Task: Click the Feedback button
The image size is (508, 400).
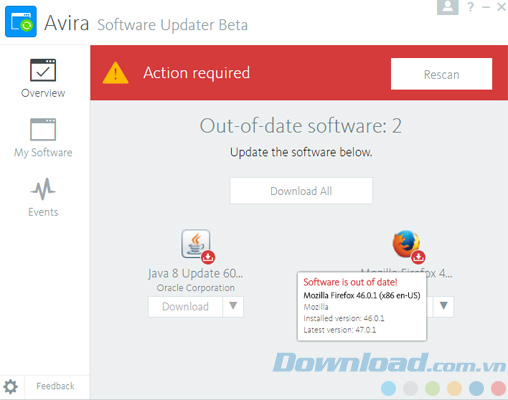Action: pyautogui.click(x=55, y=386)
